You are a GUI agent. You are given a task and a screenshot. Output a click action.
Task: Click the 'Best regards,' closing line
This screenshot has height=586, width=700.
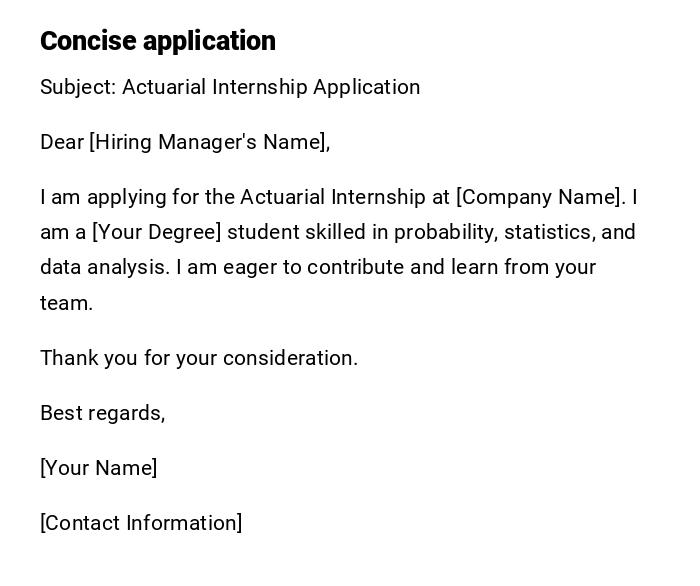(x=102, y=413)
